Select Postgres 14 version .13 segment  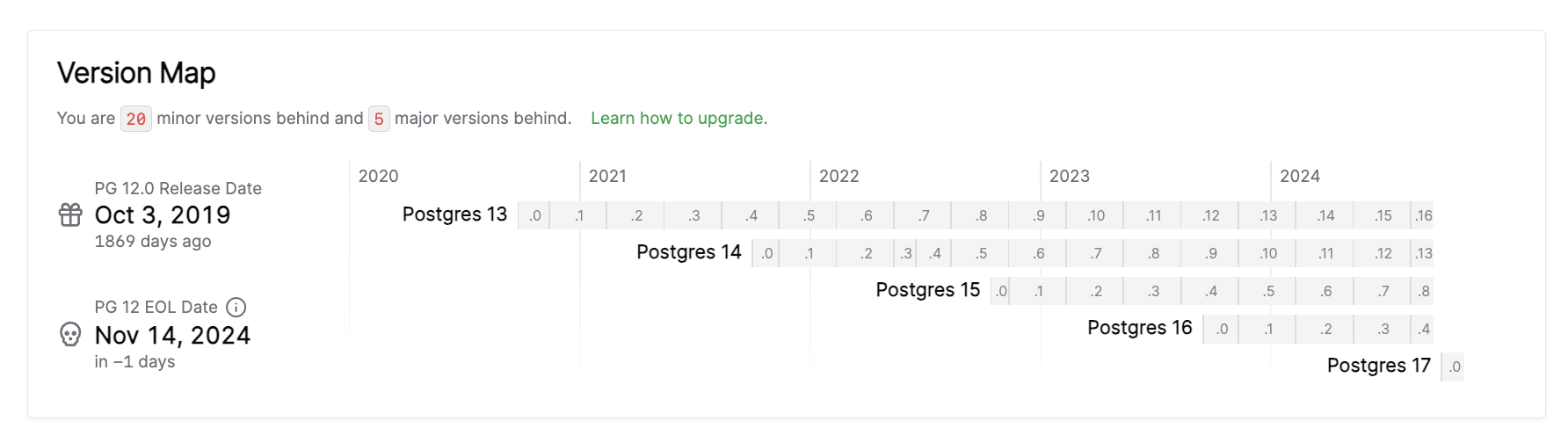(1423, 253)
